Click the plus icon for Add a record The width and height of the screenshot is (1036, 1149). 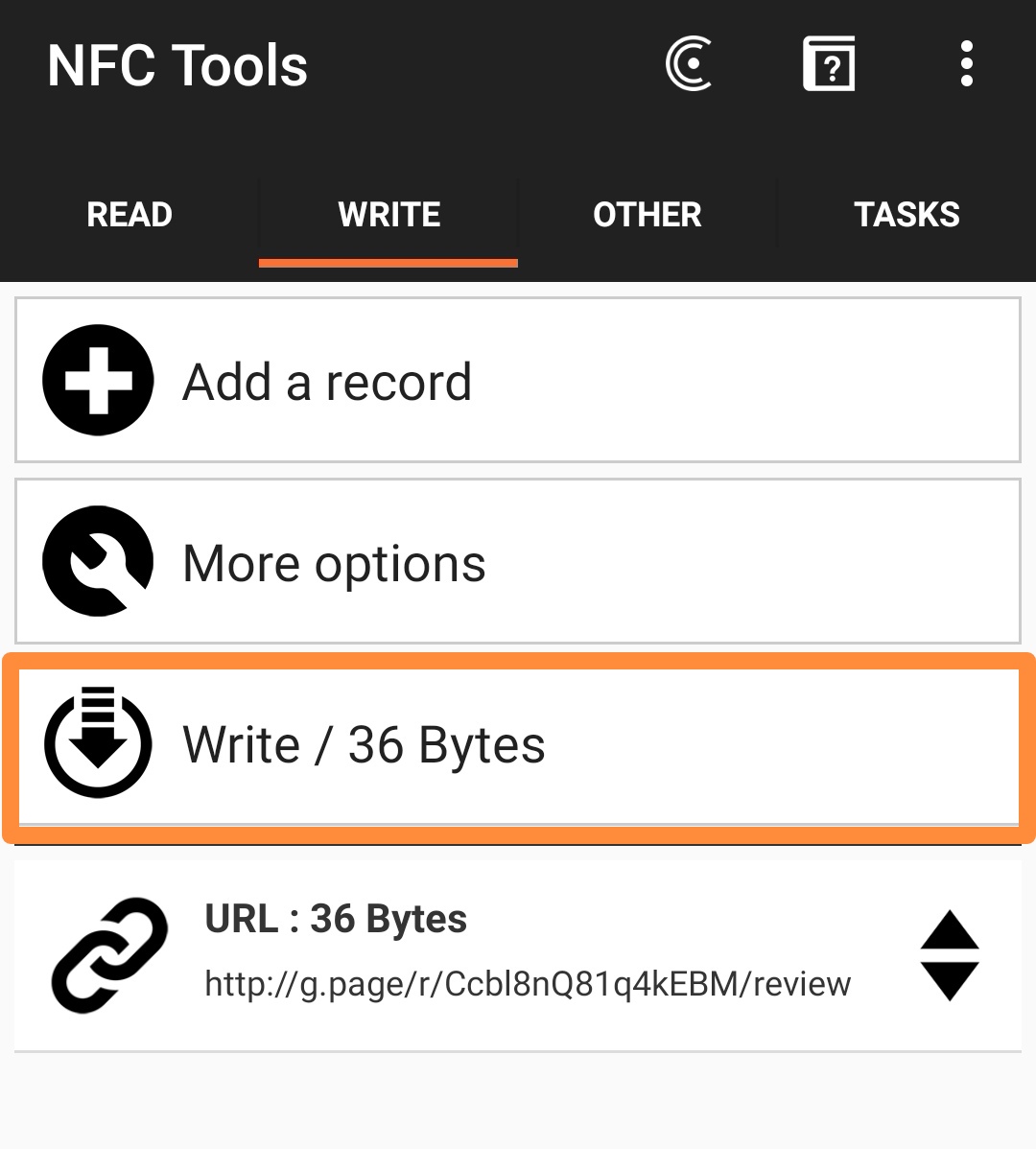(x=98, y=381)
